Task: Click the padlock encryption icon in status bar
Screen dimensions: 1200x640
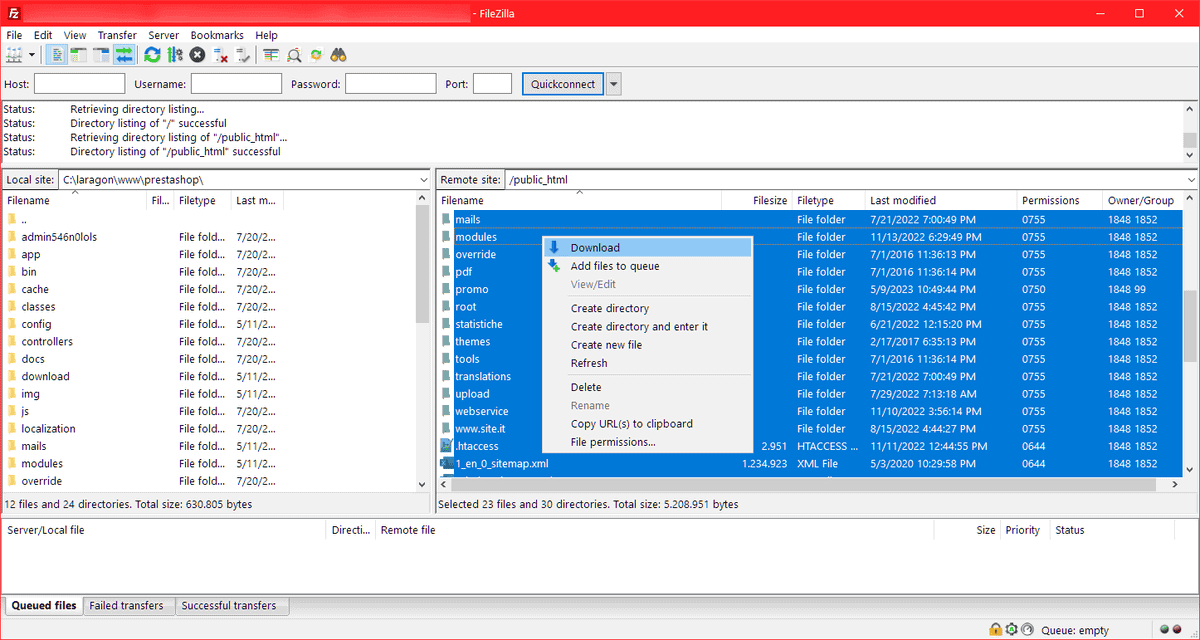Action: pos(995,630)
